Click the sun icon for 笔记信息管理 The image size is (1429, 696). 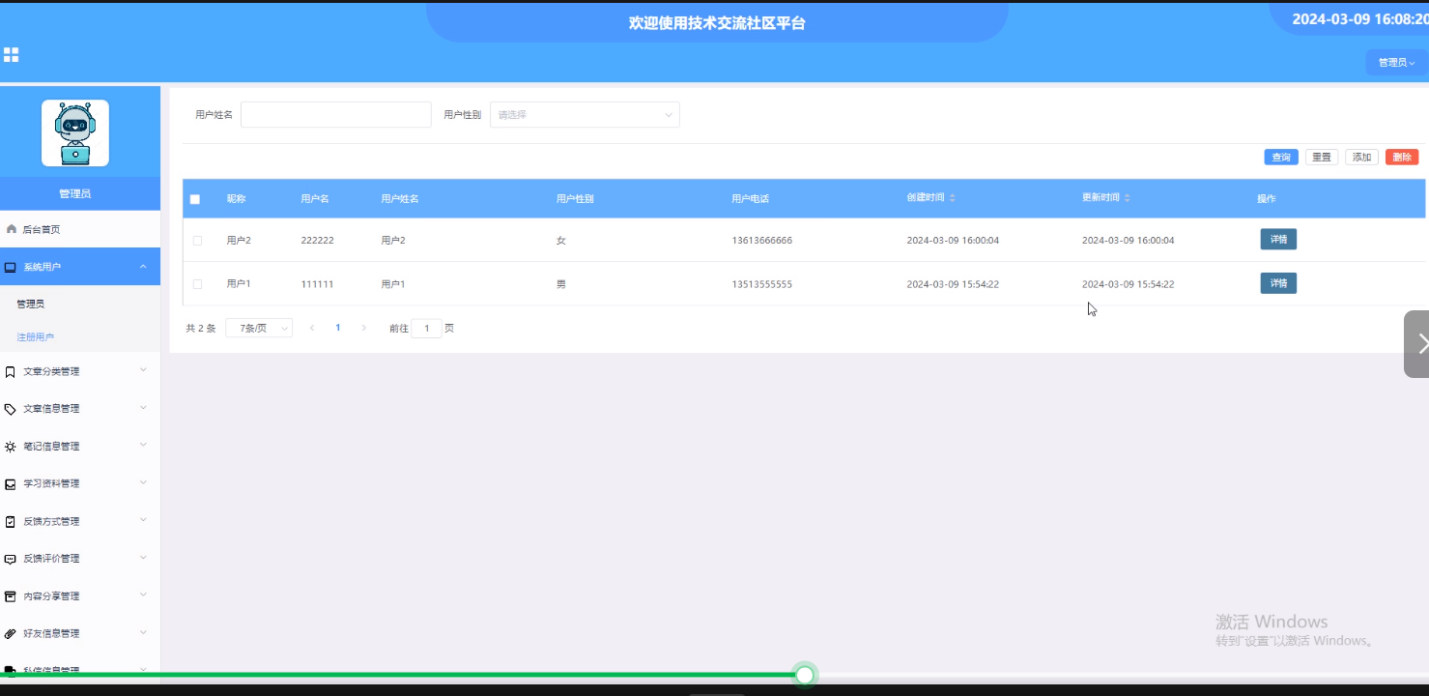tap(10, 447)
